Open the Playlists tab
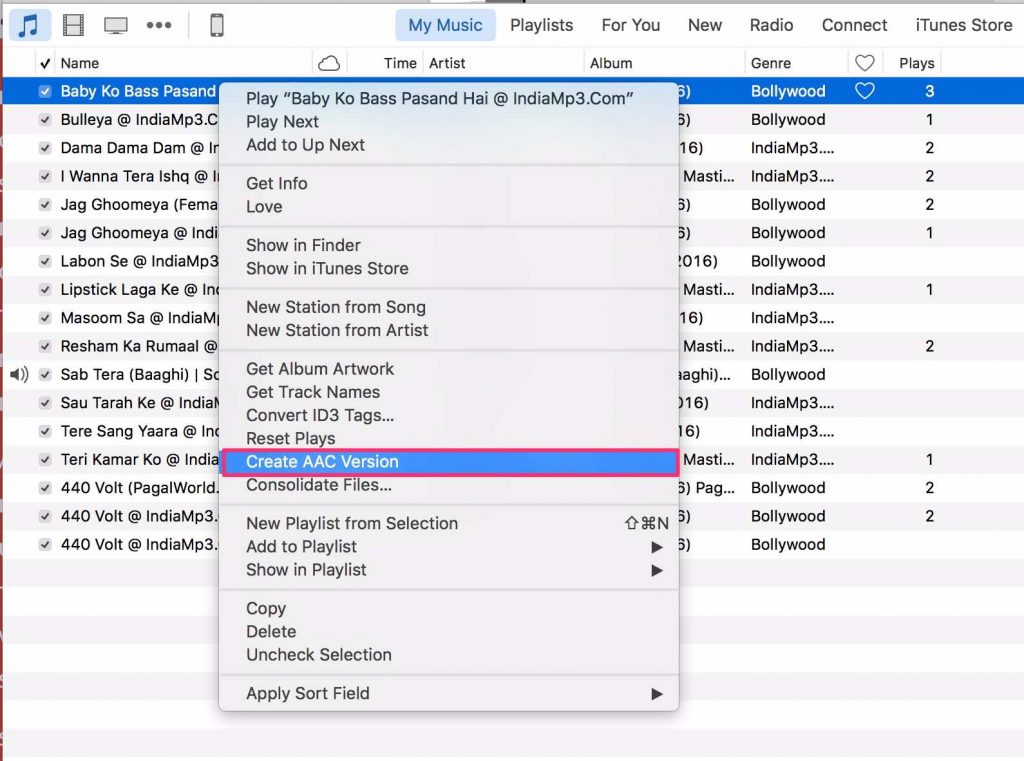1024x761 pixels. click(541, 25)
